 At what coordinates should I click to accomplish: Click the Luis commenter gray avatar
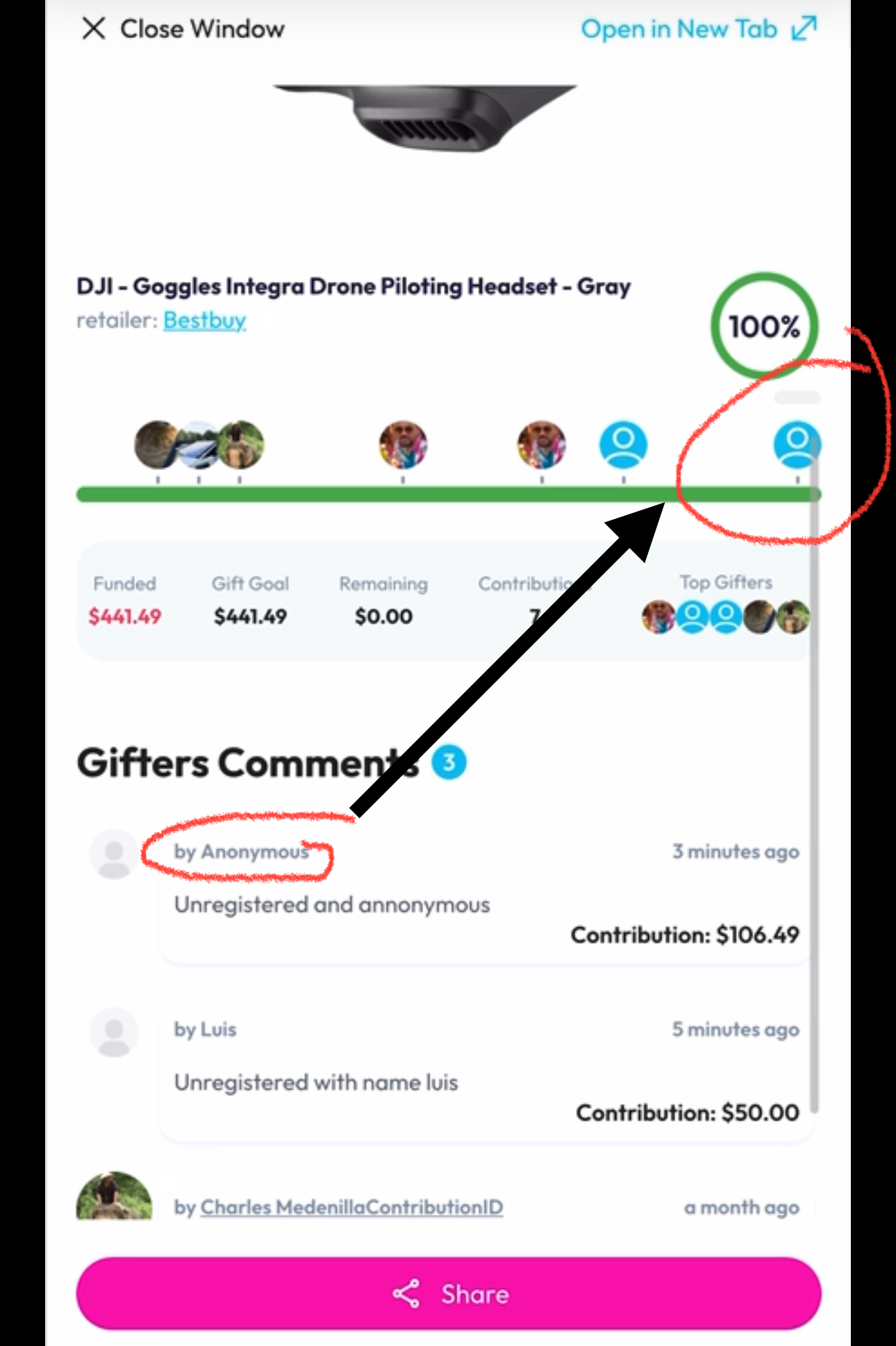click(114, 1032)
